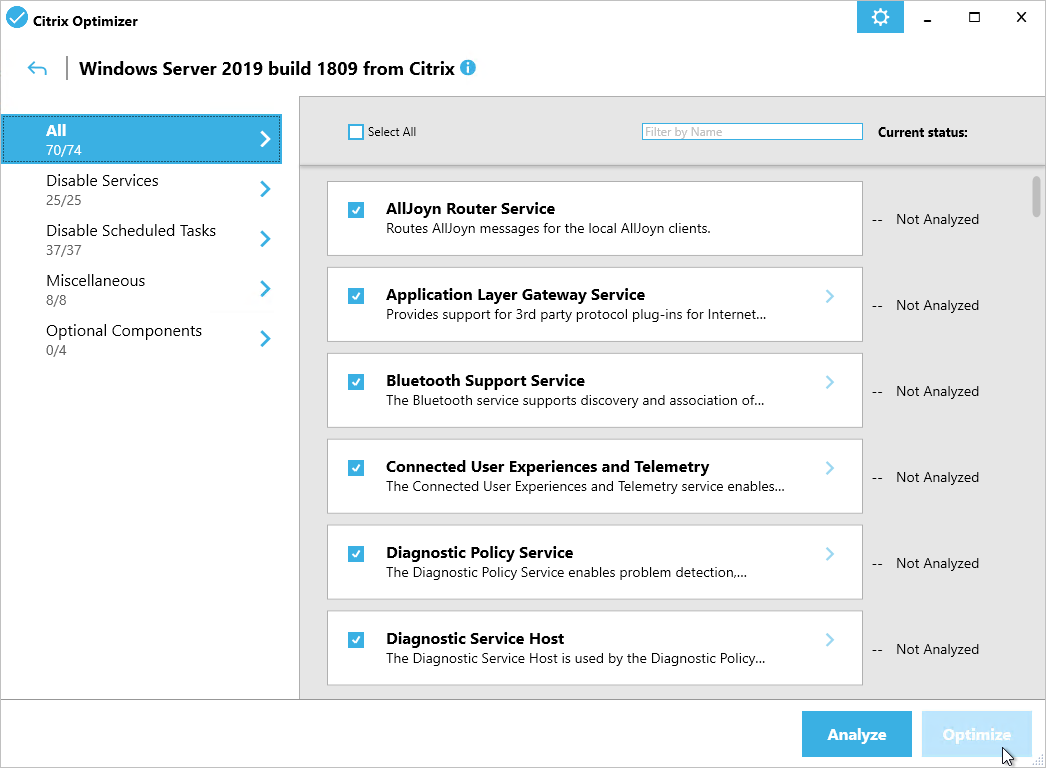This screenshot has width=1046, height=768.
Task: Select the Miscellaneous category
Action: (x=141, y=289)
